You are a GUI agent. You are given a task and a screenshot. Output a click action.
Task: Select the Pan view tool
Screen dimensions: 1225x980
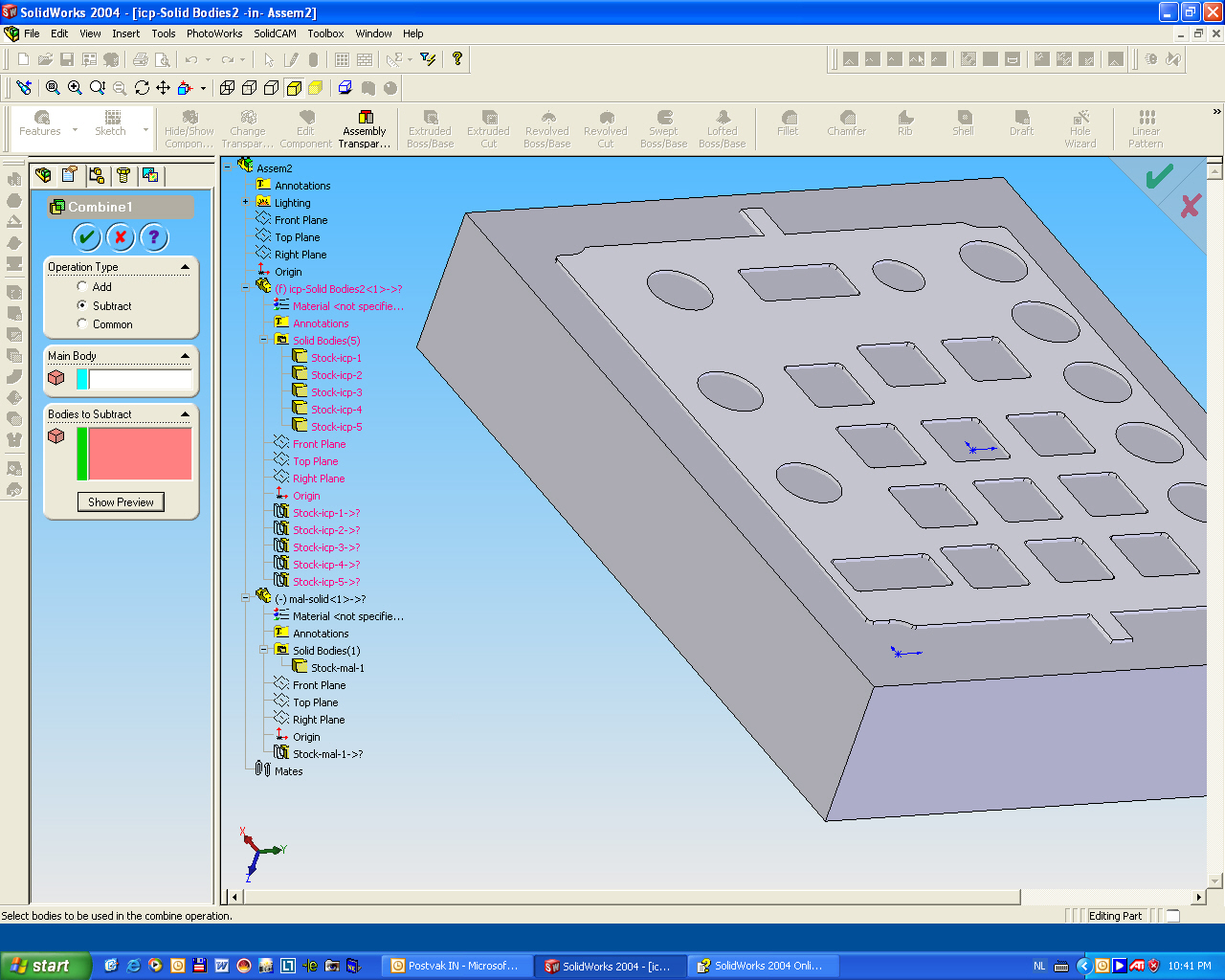coord(163,88)
